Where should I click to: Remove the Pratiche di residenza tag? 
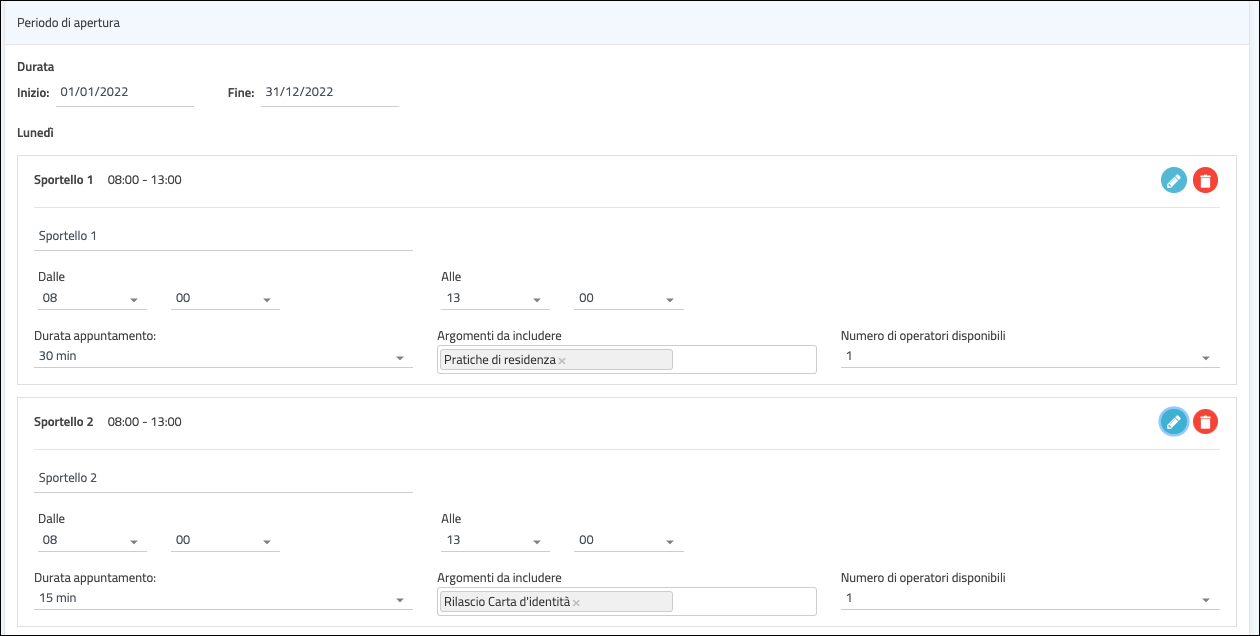click(x=562, y=361)
